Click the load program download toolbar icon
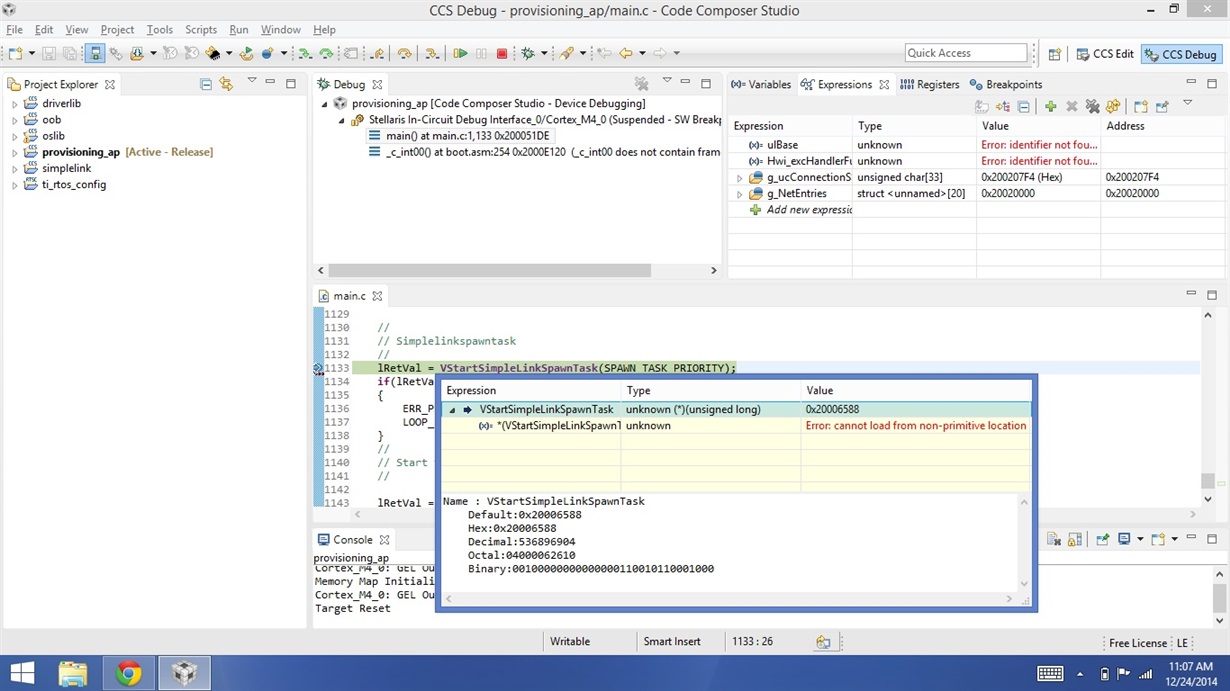This screenshot has height=691, width=1230. pos(138,53)
